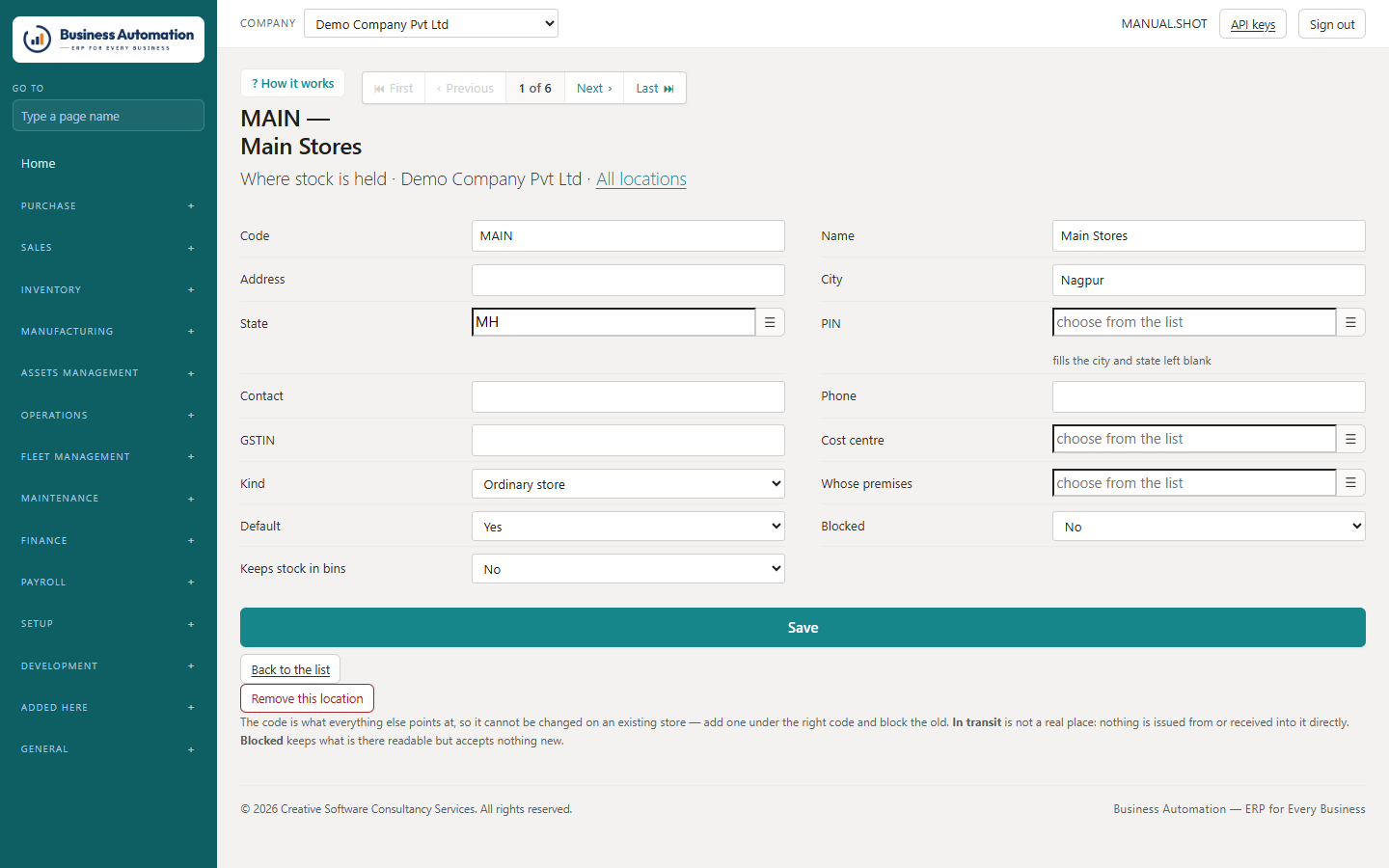Open the State list picker icon
This screenshot has width=1389, height=868.
[x=770, y=322]
